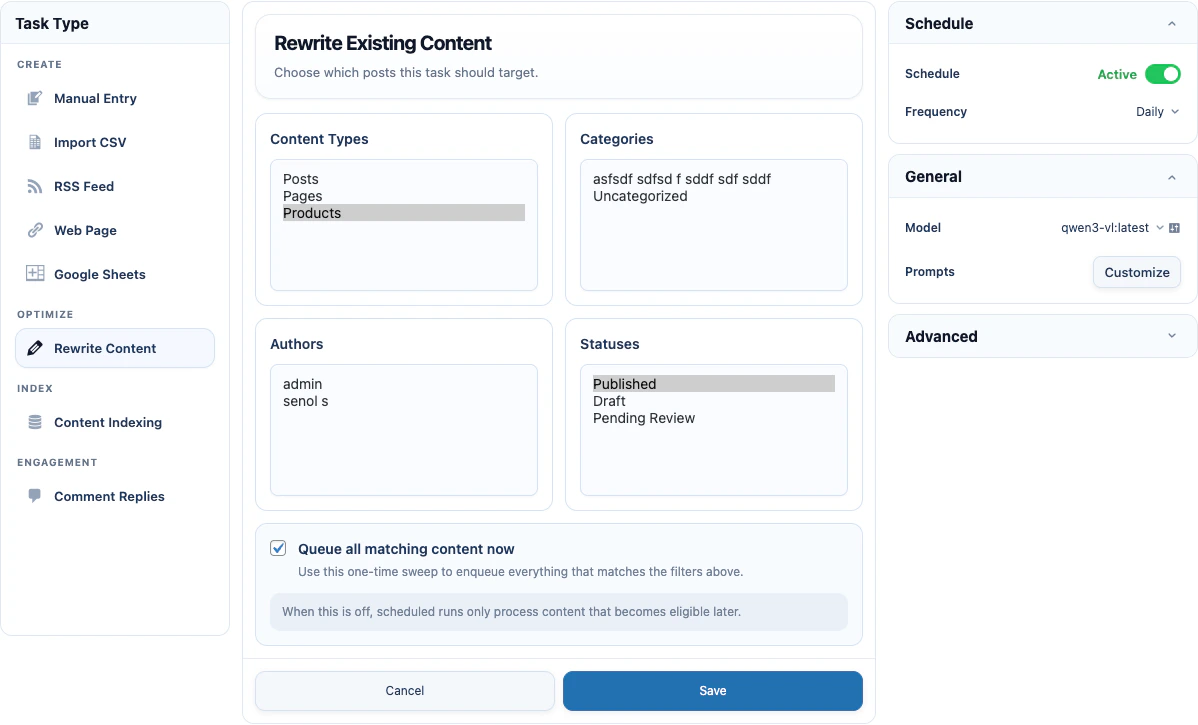The height and width of the screenshot is (725, 1198).
Task: Select the Rewrite Content task type
Action: point(115,348)
